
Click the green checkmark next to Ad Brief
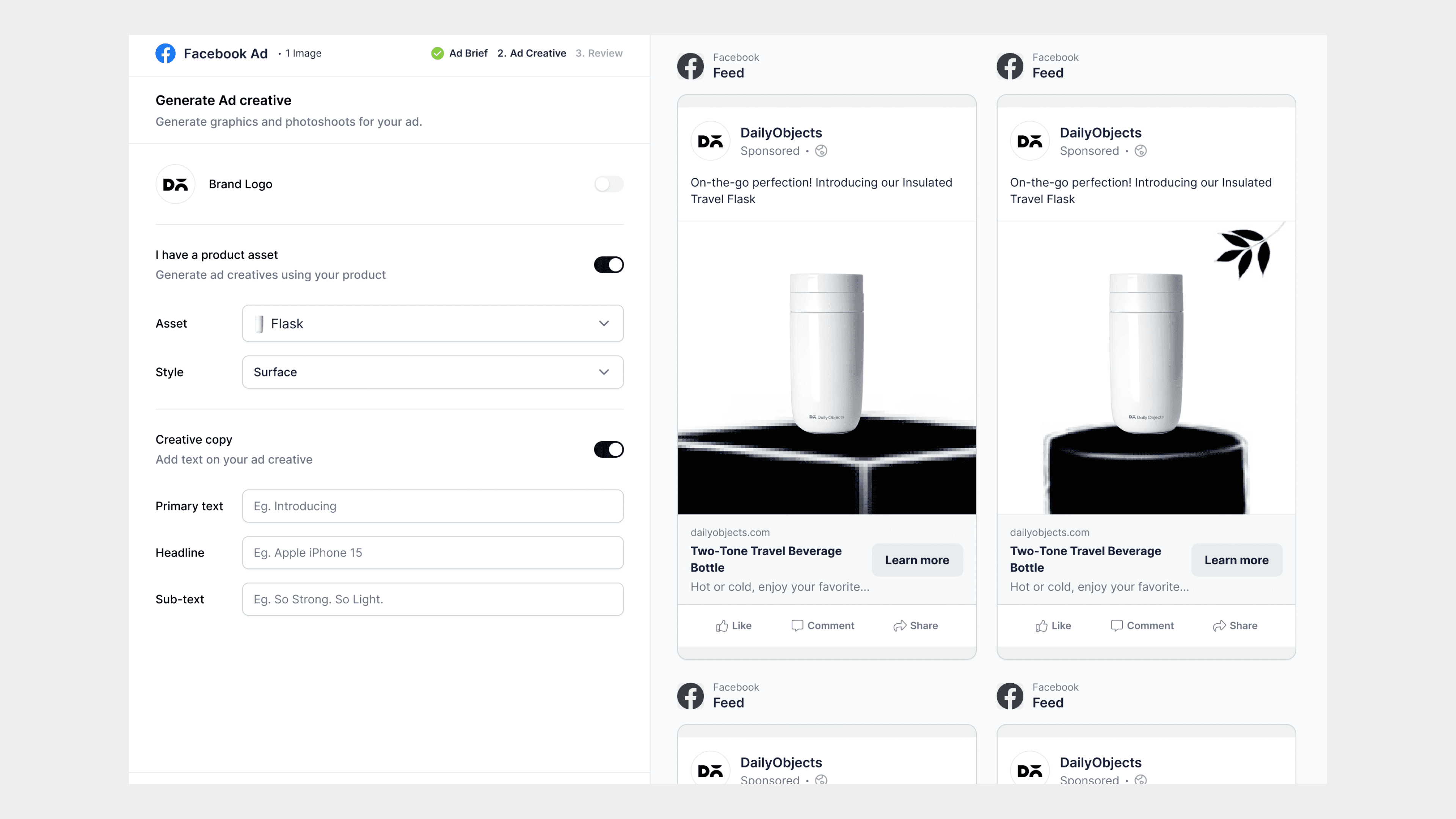[438, 53]
